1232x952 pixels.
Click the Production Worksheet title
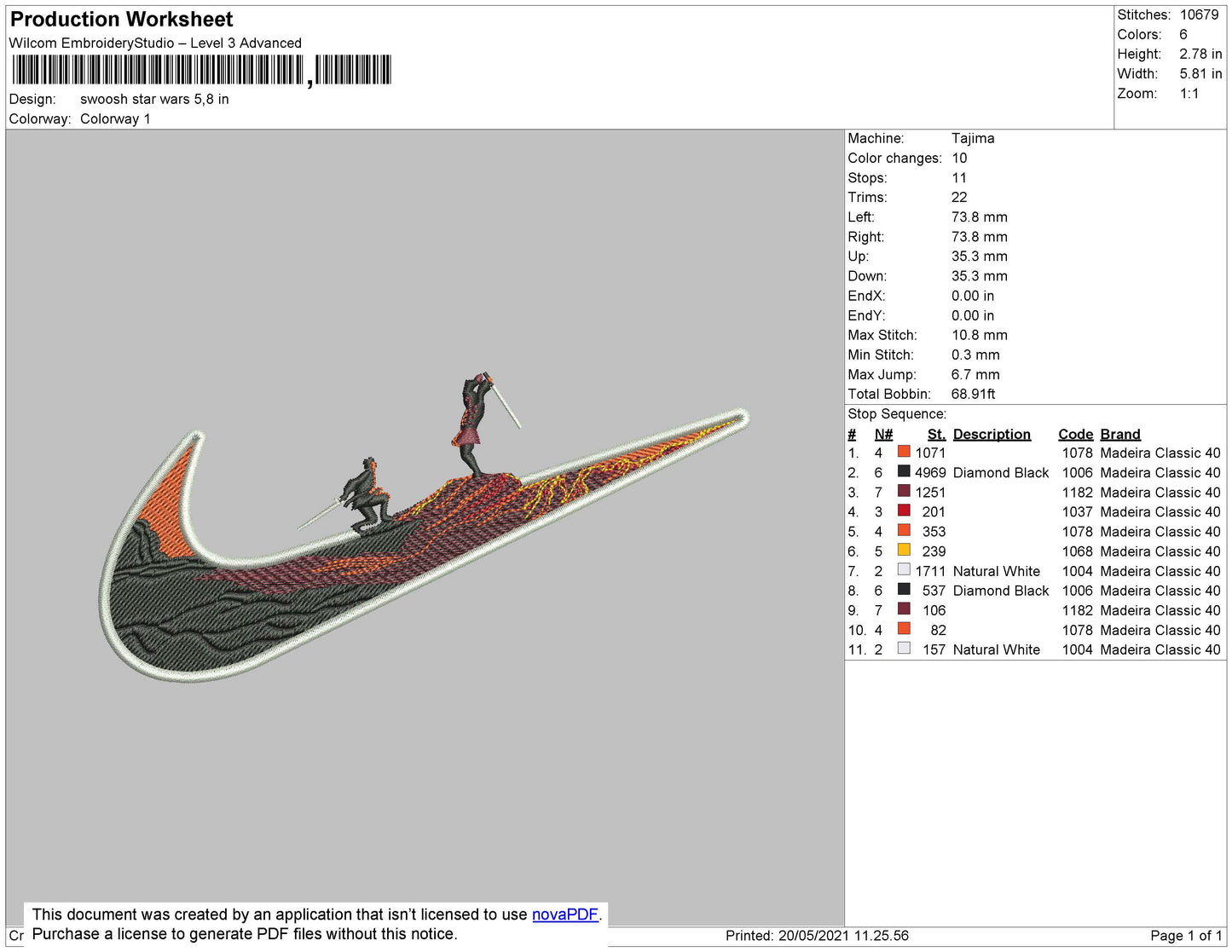click(x=121, y=20)
